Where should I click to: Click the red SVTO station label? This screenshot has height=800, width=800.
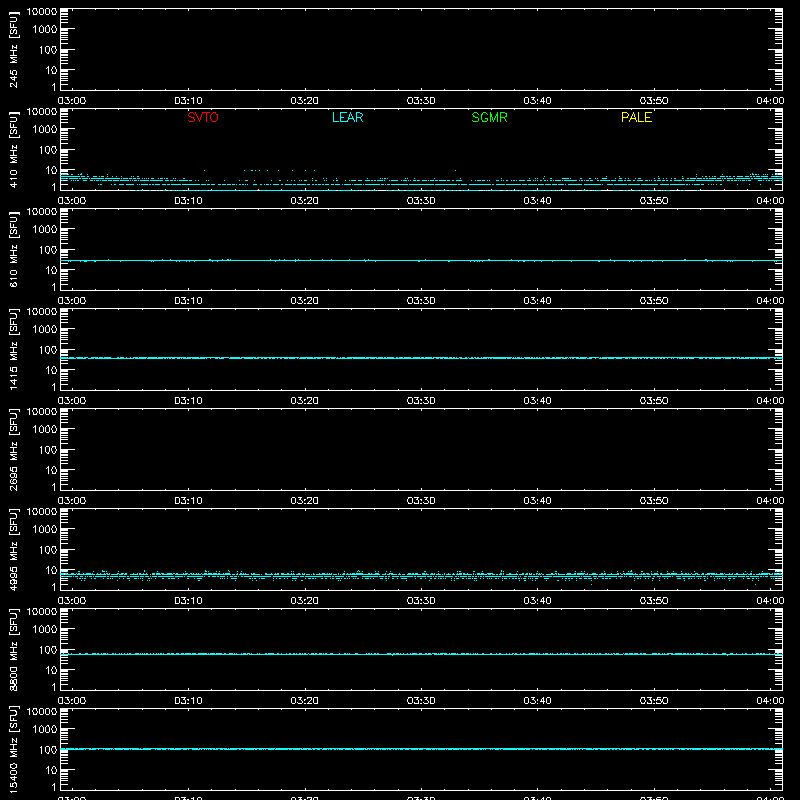coord(203,117)
